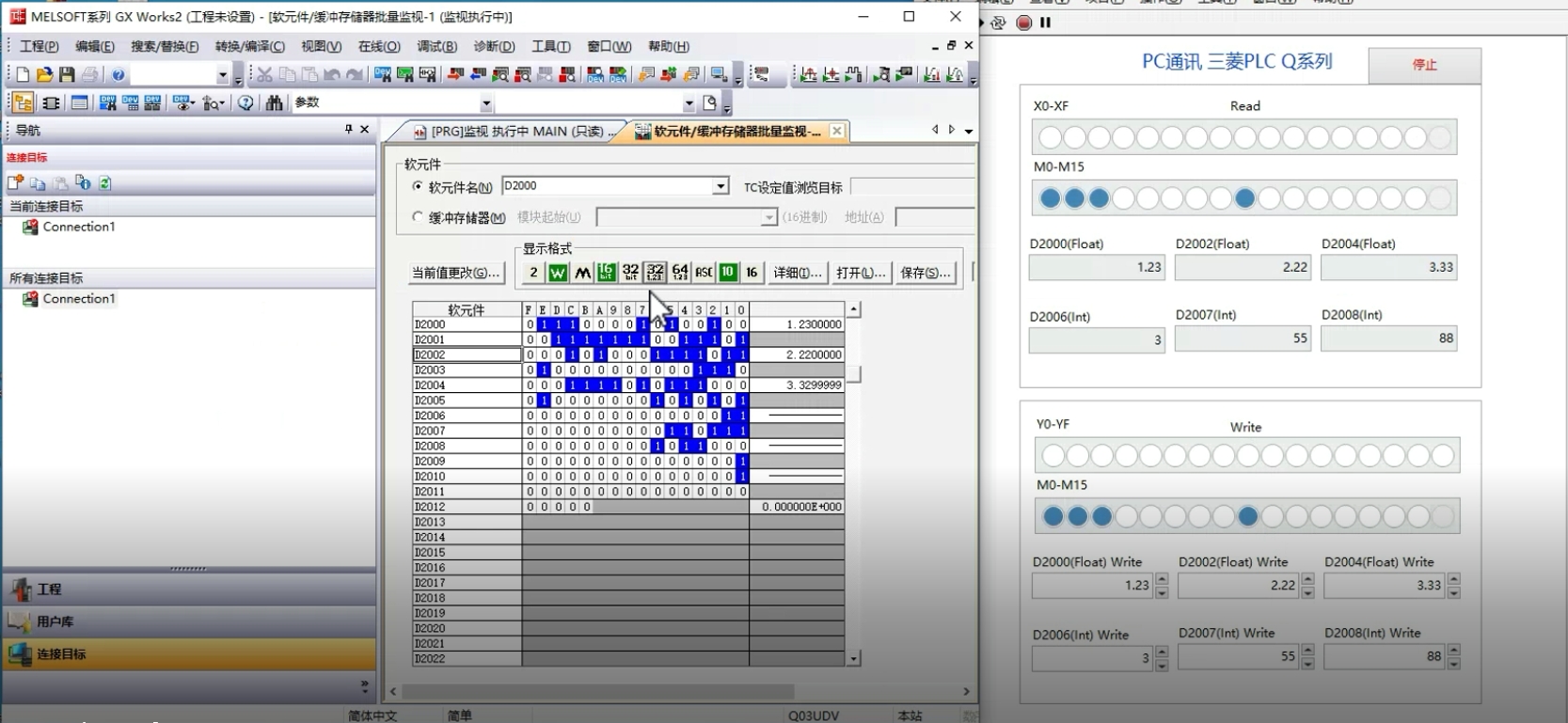Decrease D2004(Float) Write value

1454,592
